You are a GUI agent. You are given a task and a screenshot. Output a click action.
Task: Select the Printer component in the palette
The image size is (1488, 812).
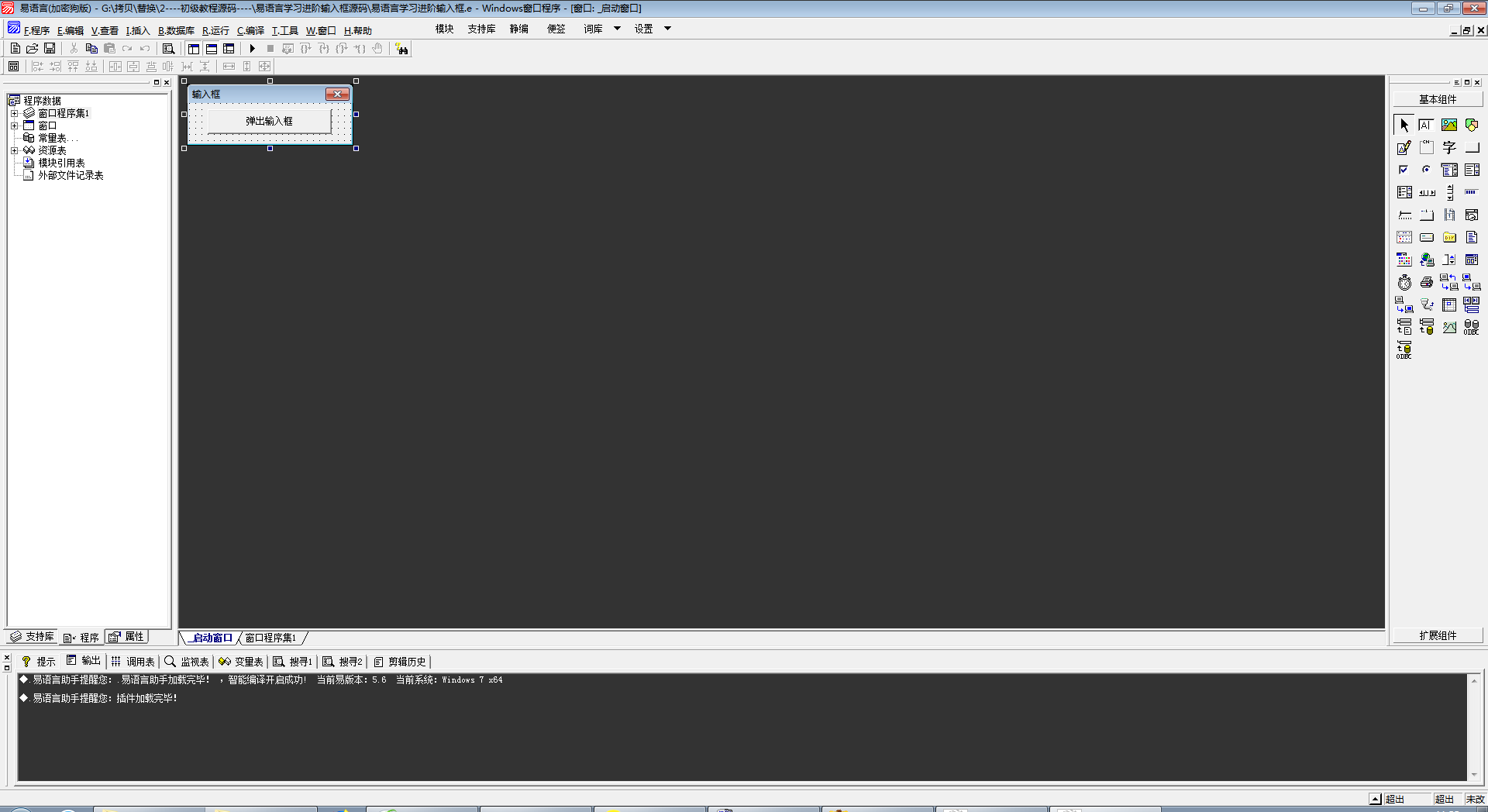[1426, 283]
